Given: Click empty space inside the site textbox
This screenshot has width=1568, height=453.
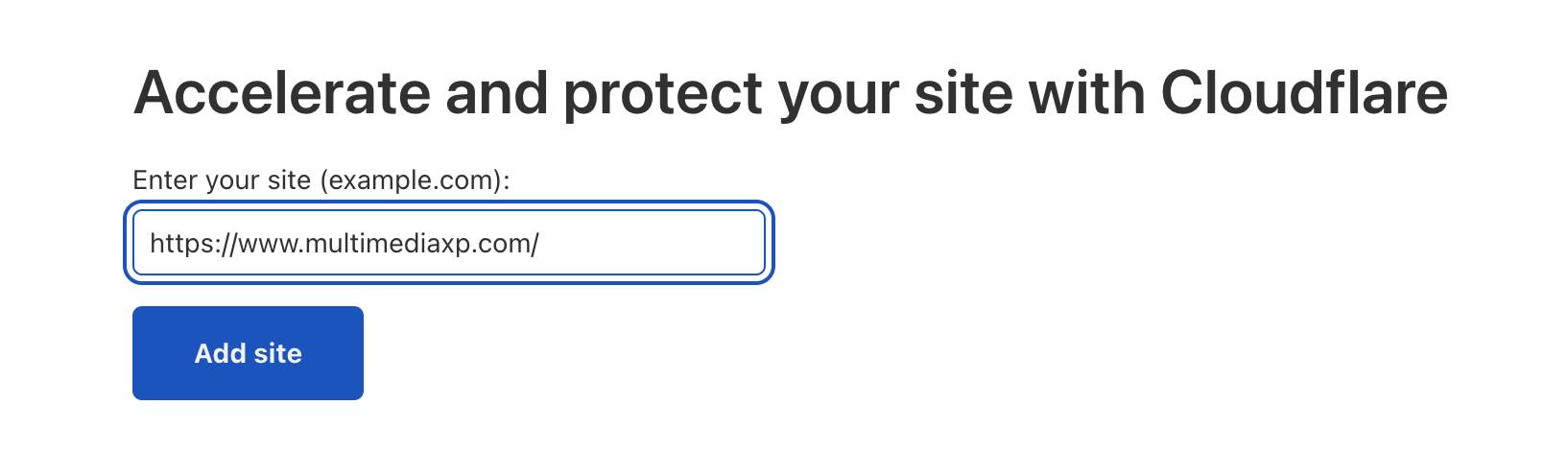Looking at the screenshot, I should [653, 243].
